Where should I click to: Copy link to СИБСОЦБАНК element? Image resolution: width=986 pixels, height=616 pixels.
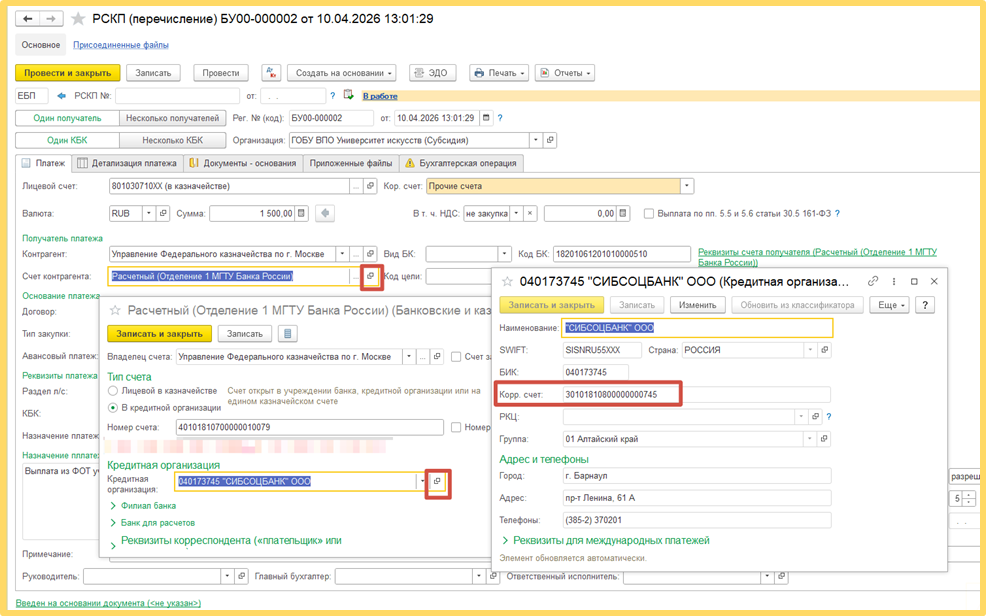[873, 282]
